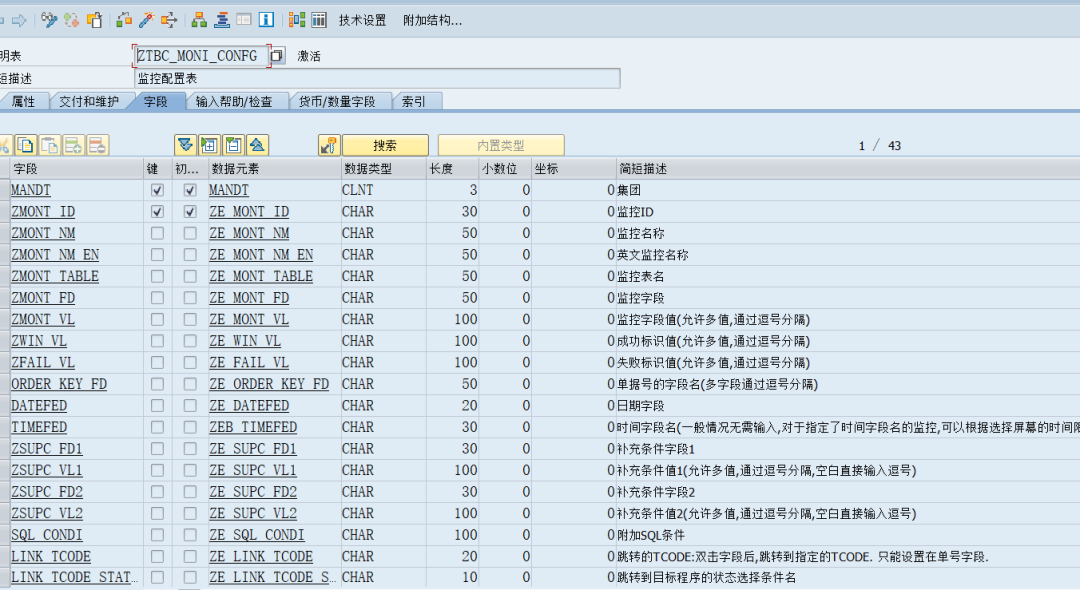Toggle initial value checkbox for ZMONT_ID row
This screenshot has height=590, width=1080.
(x=190, y=211)
